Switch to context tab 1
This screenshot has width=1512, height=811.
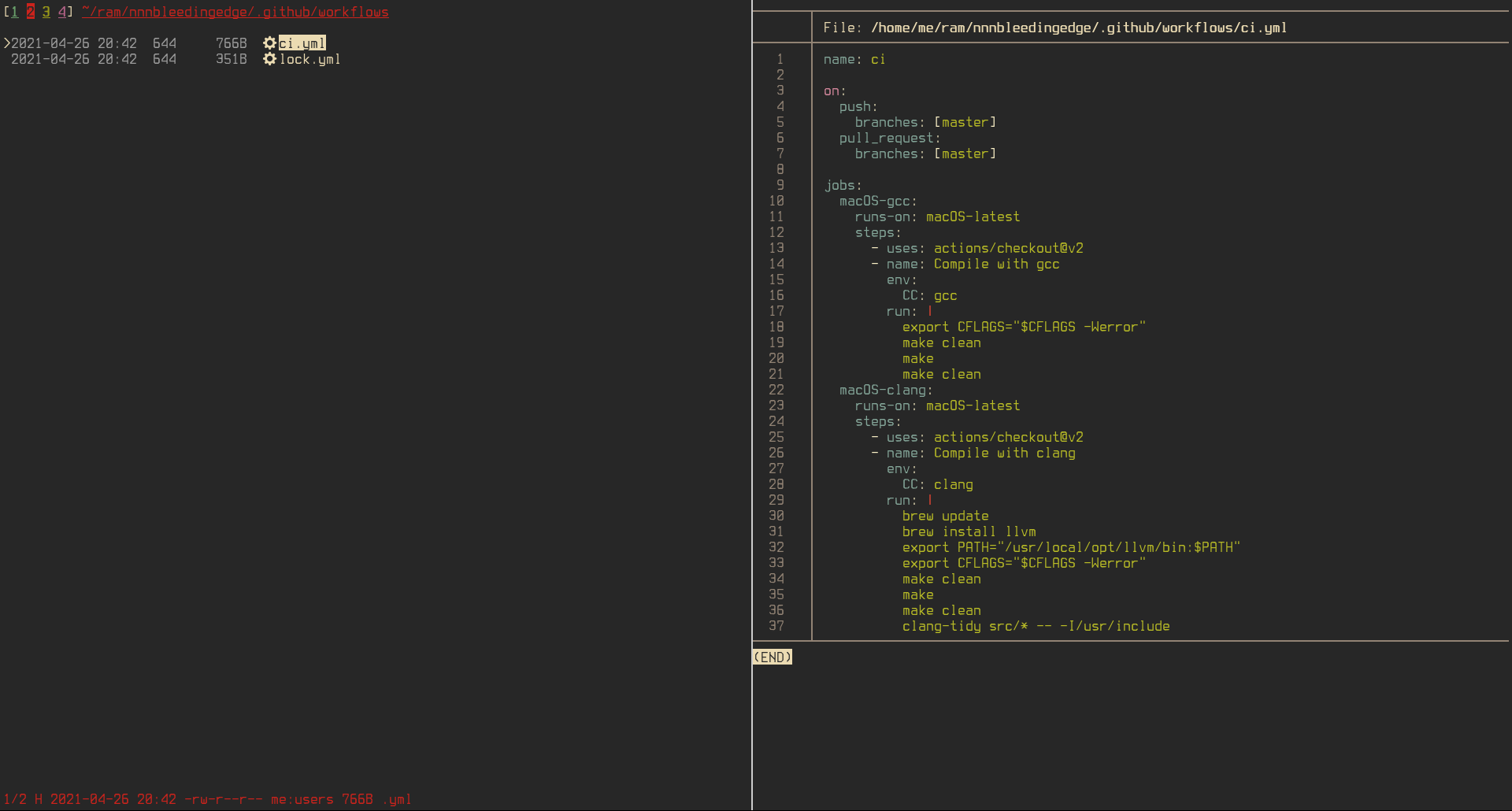13,12
